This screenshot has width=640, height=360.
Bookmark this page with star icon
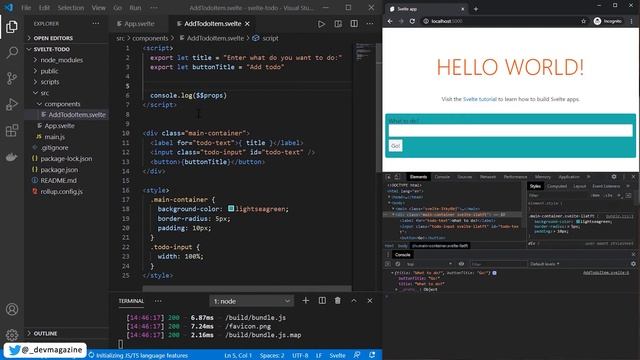pyautogui.click(x=583, y=21)
